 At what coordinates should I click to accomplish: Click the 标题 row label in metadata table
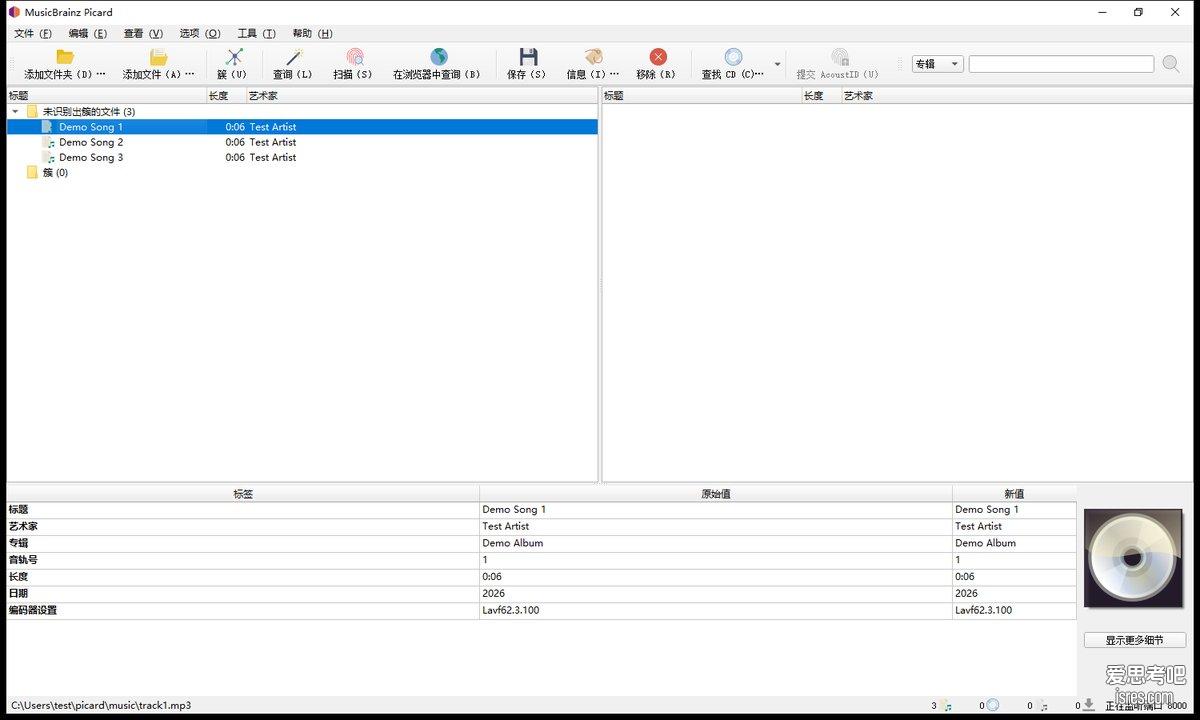[x=19, y=510]
